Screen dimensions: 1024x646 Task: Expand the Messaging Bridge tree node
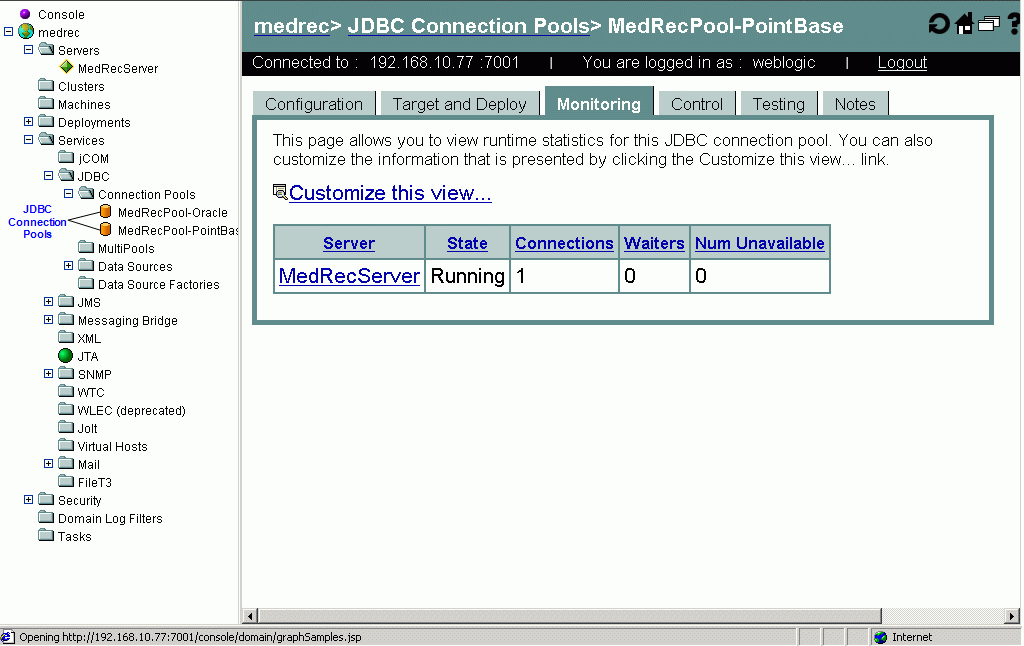(x=48, y=319)
